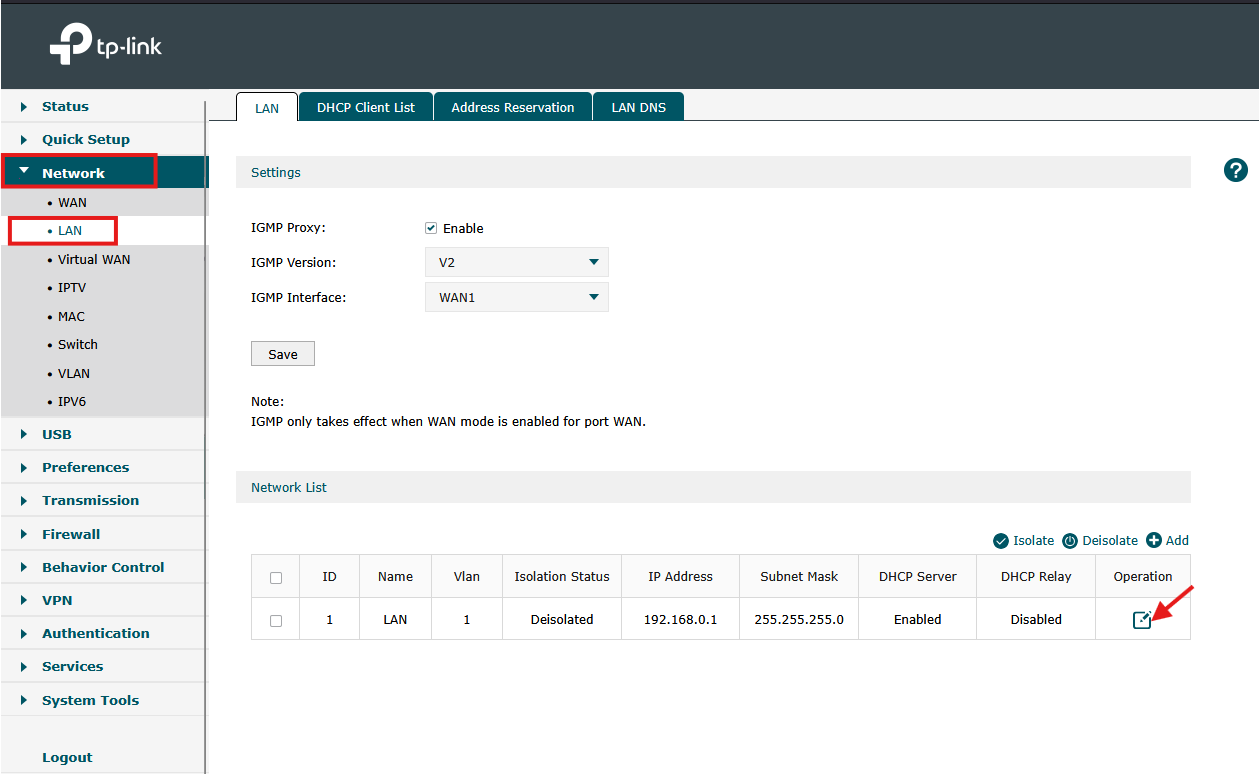The image size is (1259, 774).
Task: Select the checkbox for the LAN network row
Action: 275,619
